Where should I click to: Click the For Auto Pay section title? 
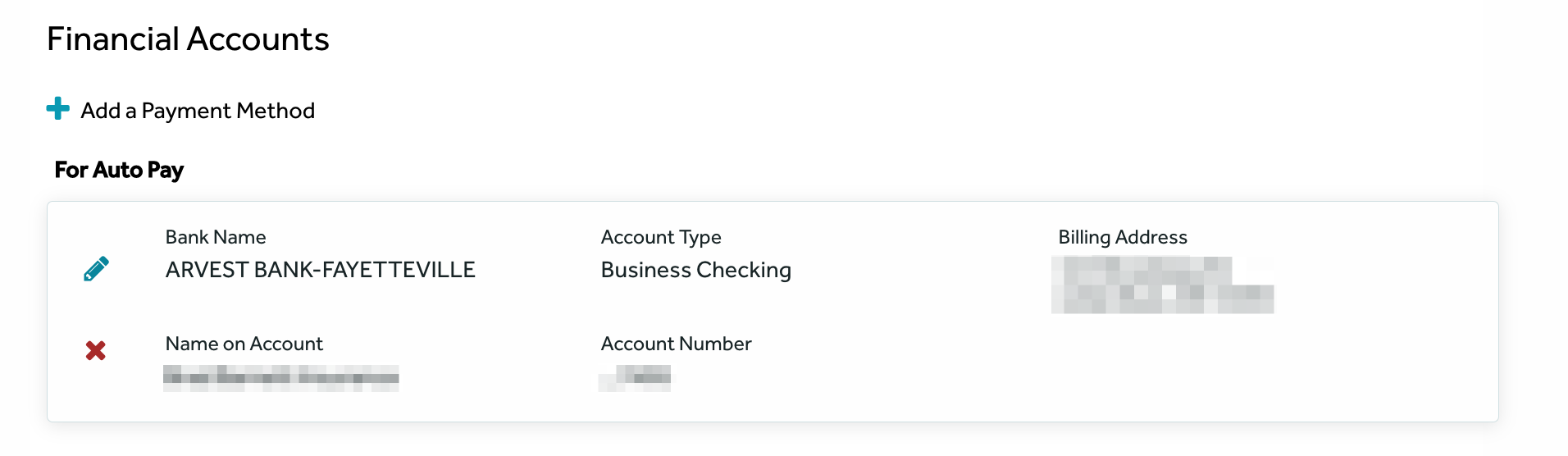(x=119, y=170)
